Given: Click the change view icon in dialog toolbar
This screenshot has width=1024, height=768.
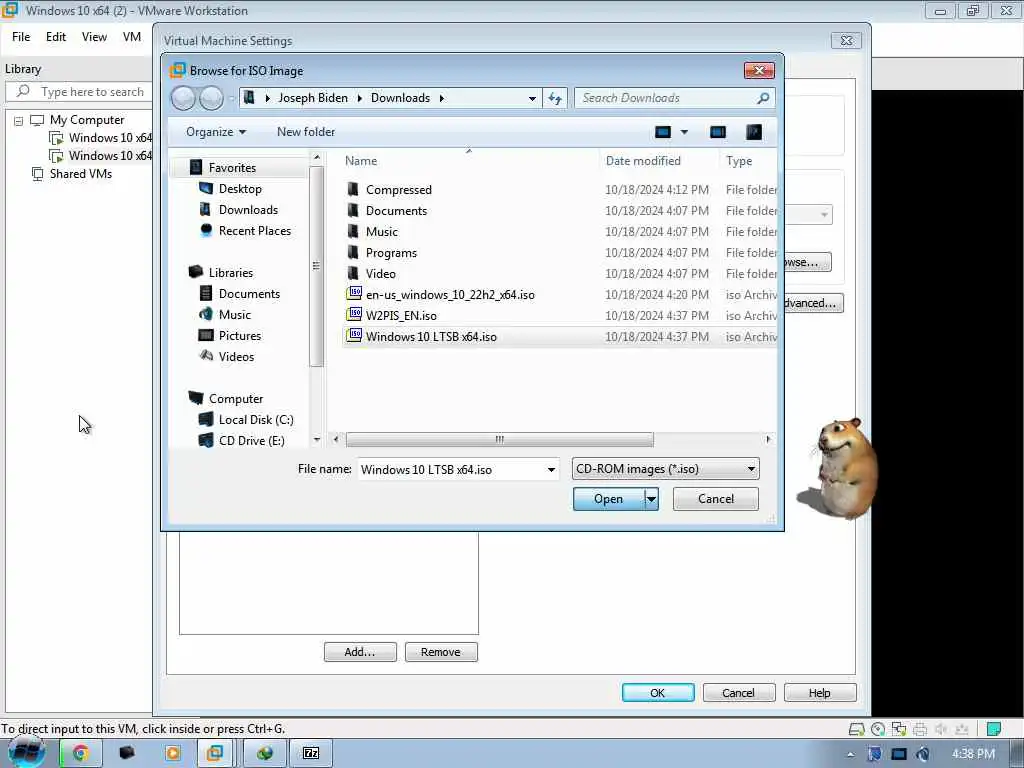Looking at the screenshot, I should (x=663, y=132).
